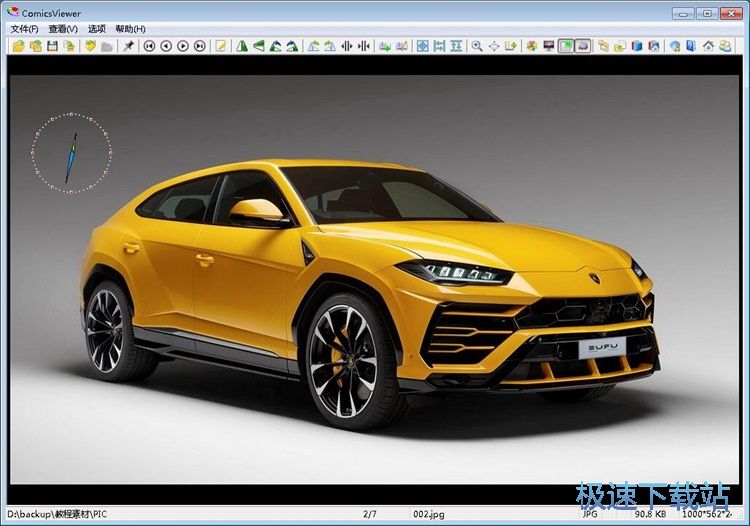This screenshot has width=750, height=526.
Task: Fit image to height icon
Action: (x=456, y=46)
